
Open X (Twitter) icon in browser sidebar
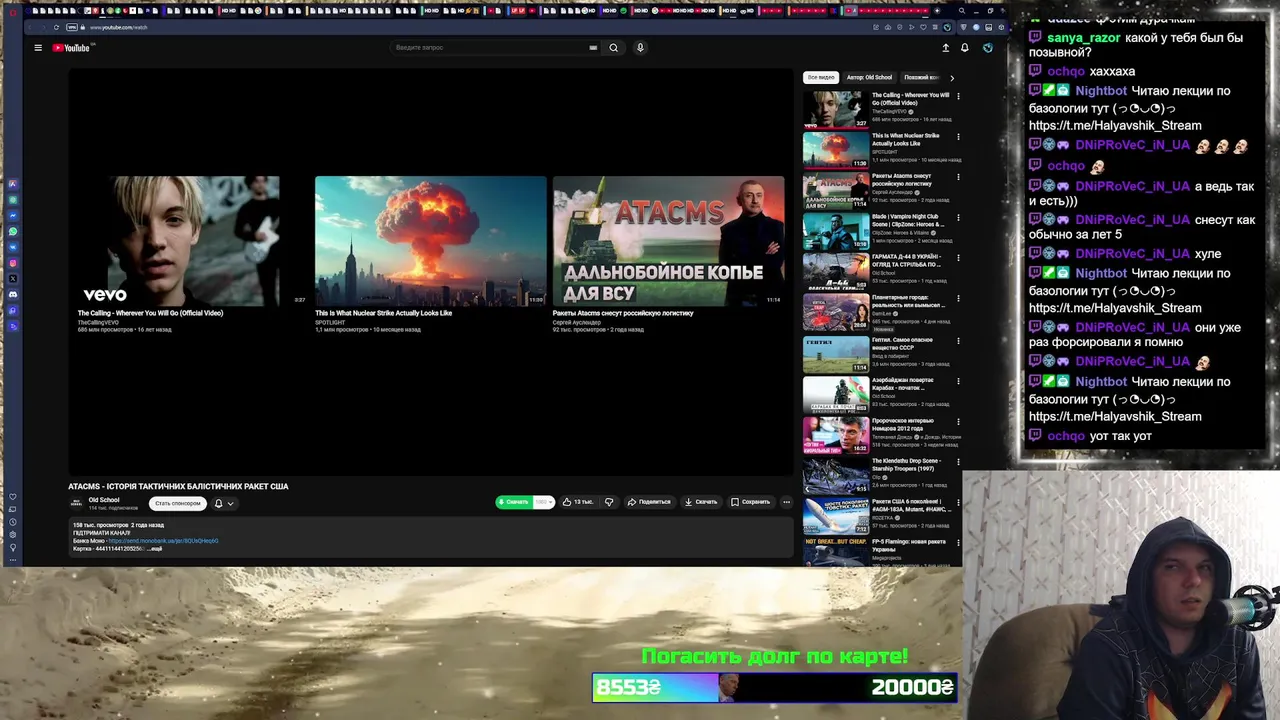[x=13, y=278]
